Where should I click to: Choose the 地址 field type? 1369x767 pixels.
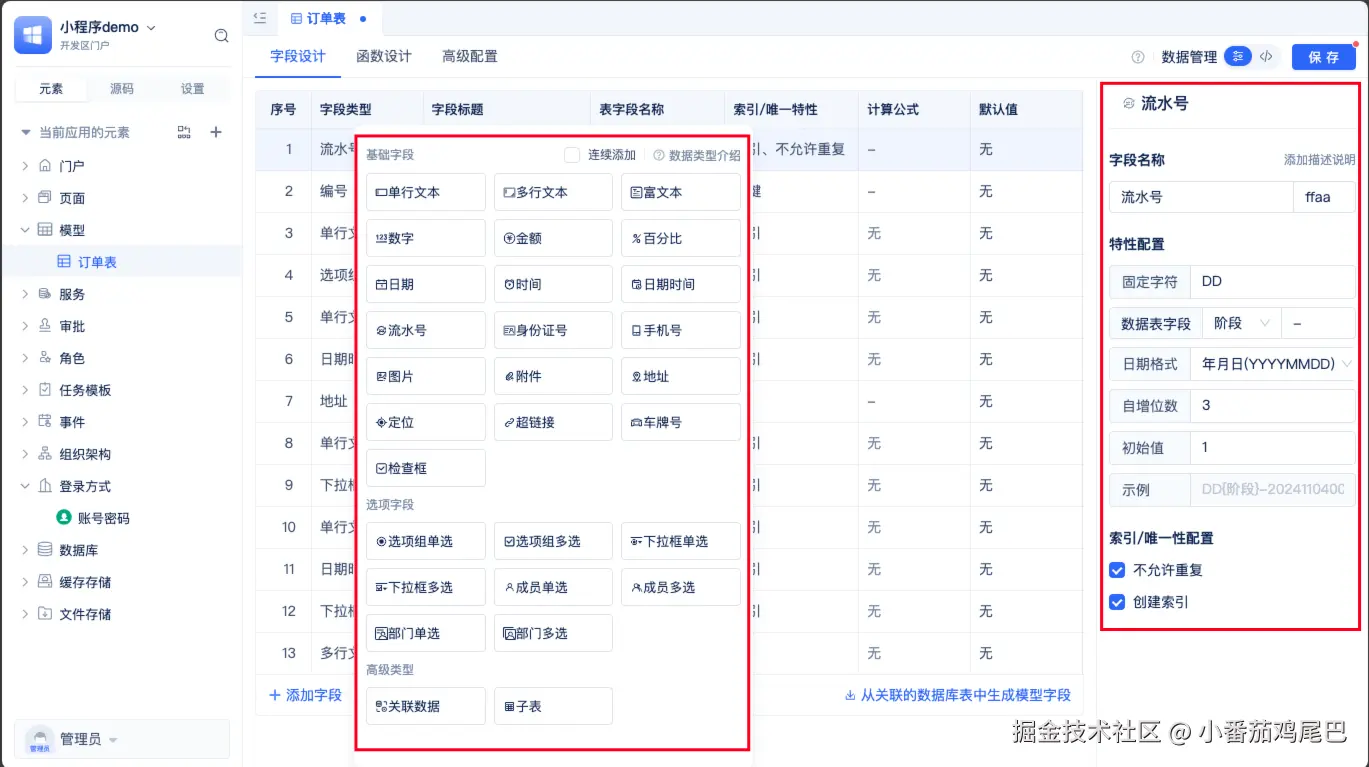(681, 376)
